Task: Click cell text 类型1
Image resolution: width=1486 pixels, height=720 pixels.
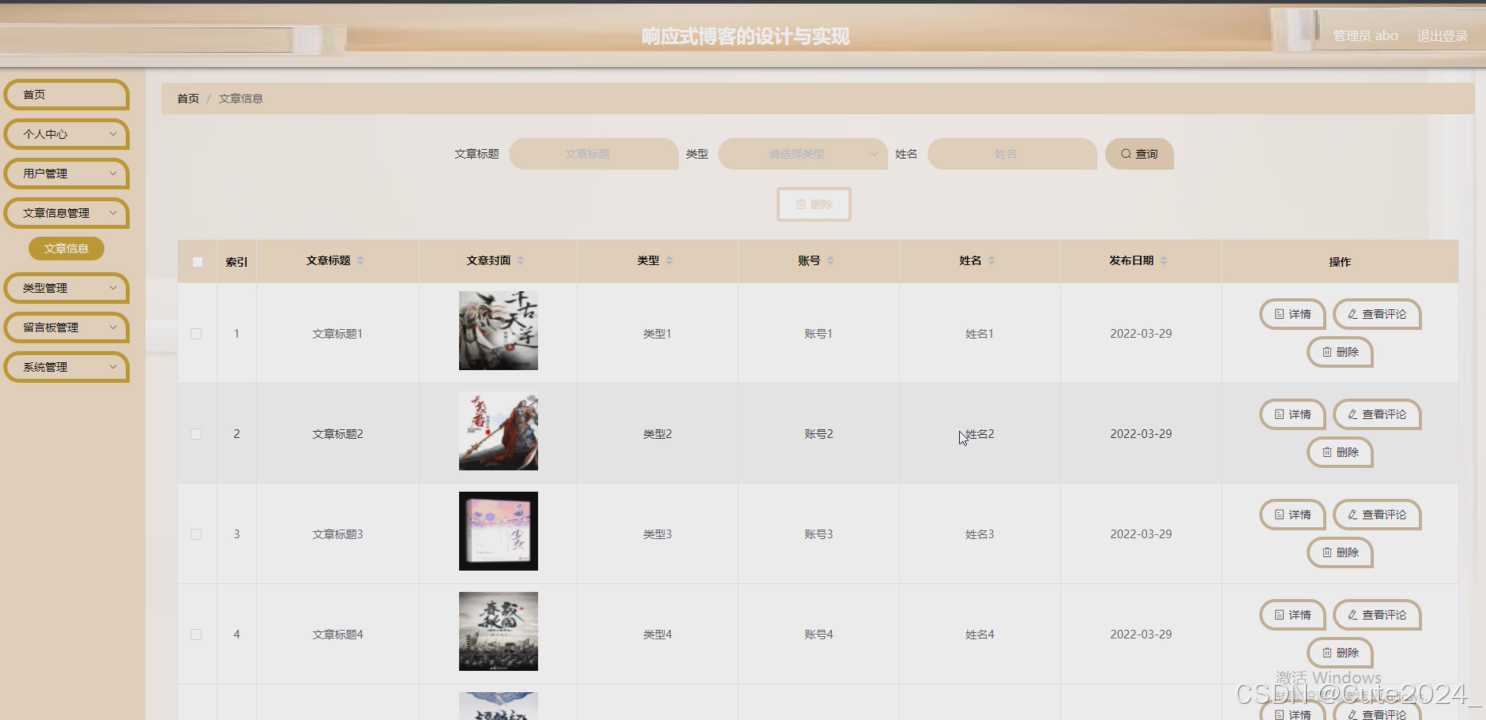Action: [657, 334]
